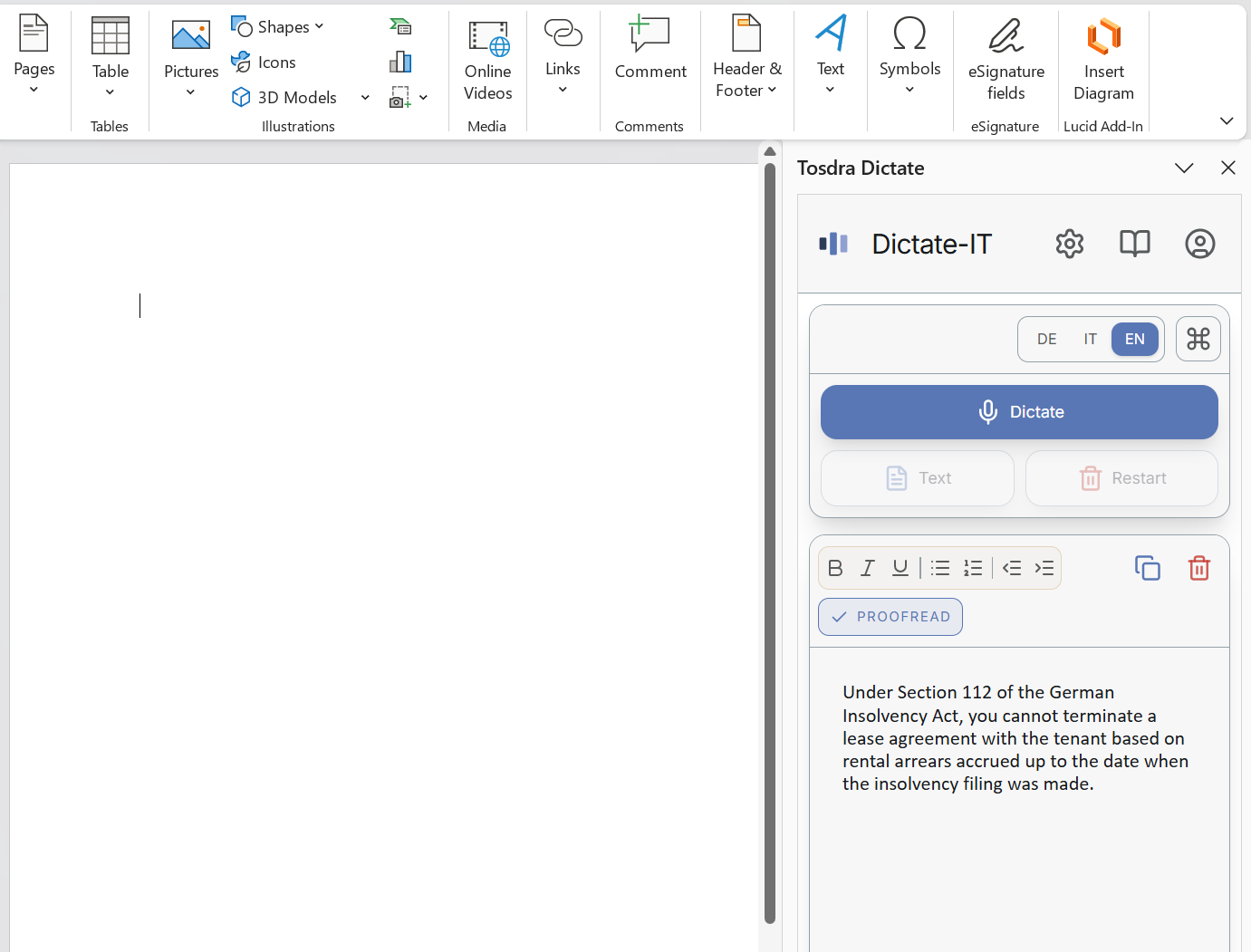Switch dictation language to DE
The image size is (1251, 952).
[1047, 339]
